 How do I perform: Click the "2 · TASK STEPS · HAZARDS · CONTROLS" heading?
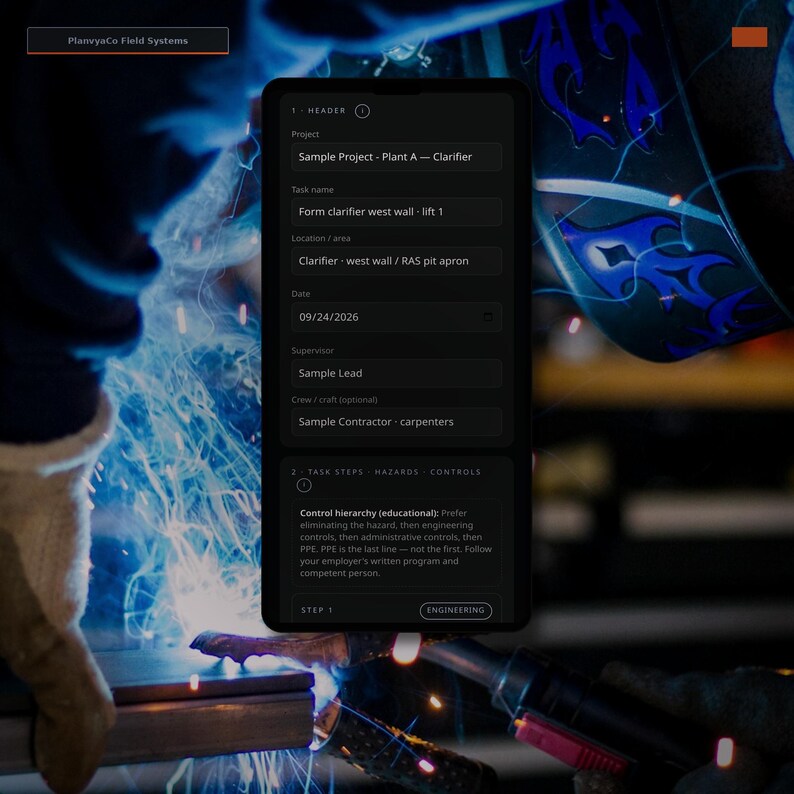[386, 472]
